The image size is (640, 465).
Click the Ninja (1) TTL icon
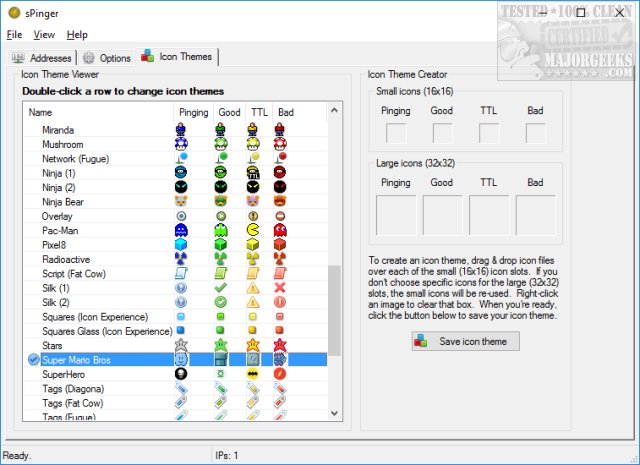click(x=253, y=172)
